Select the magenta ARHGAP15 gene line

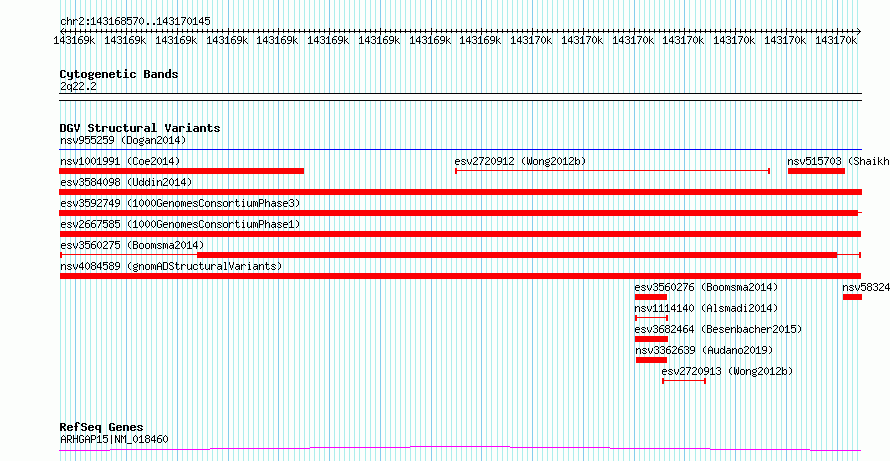(460, 449)
